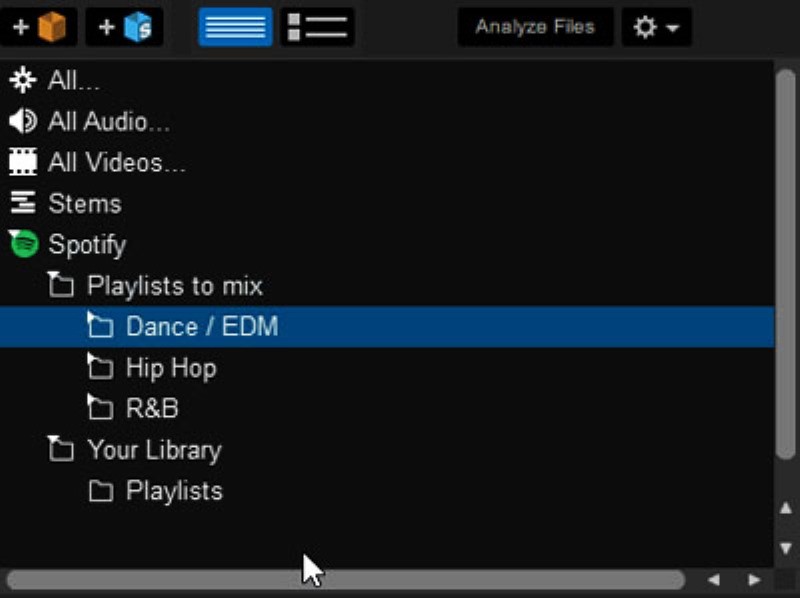This screenshot has height=598, width=800.
Task: Click the scroll up arrow
Action: [x=786, y=508]
